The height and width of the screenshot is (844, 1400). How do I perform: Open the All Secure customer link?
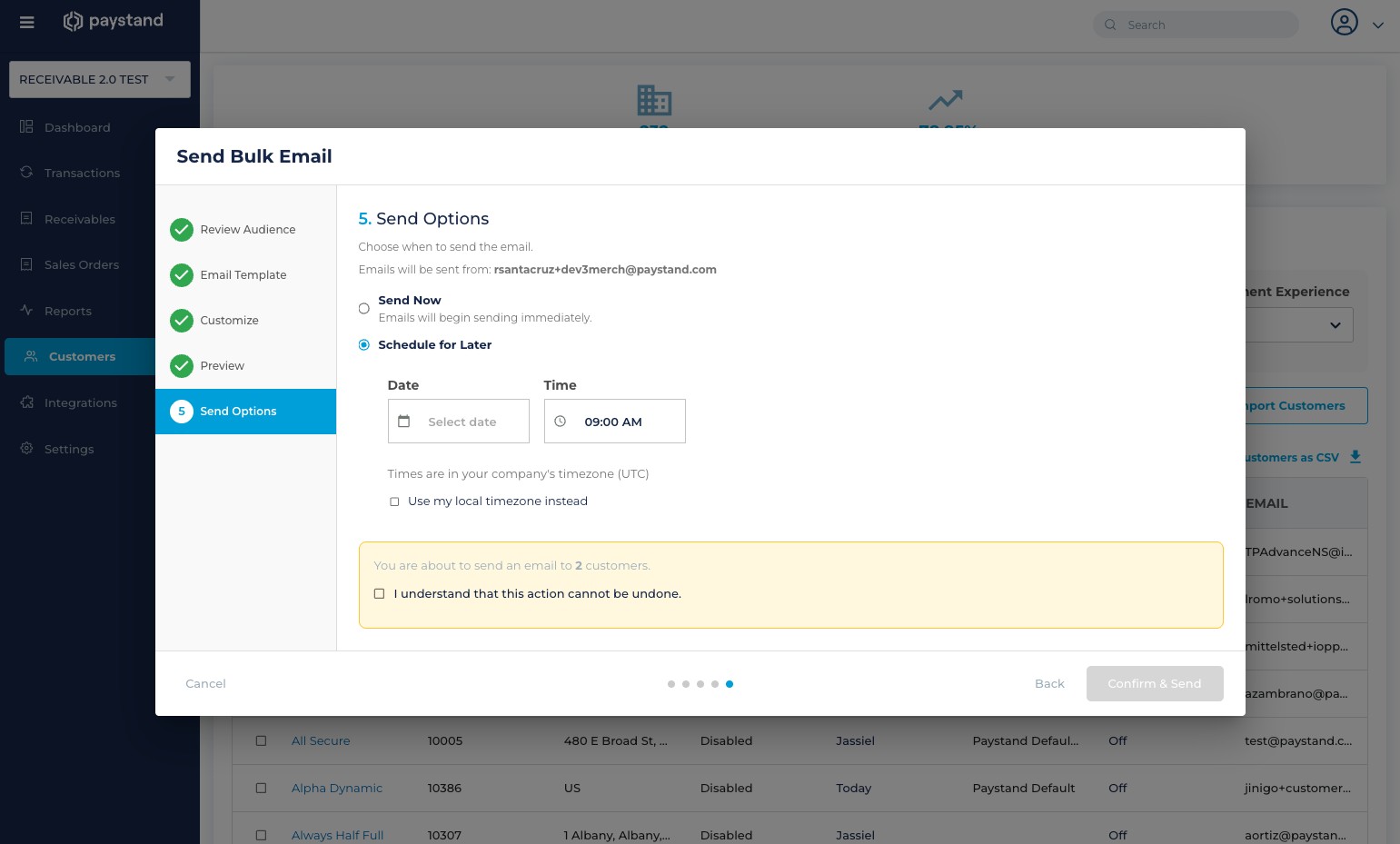point(321,741)
